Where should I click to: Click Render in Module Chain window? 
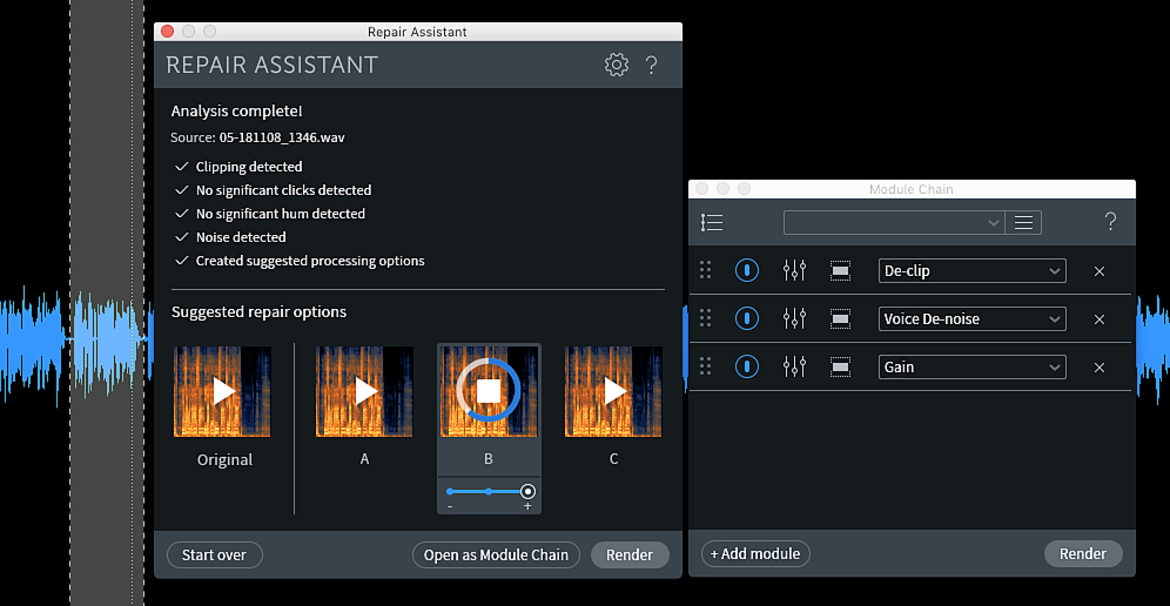1083,554
